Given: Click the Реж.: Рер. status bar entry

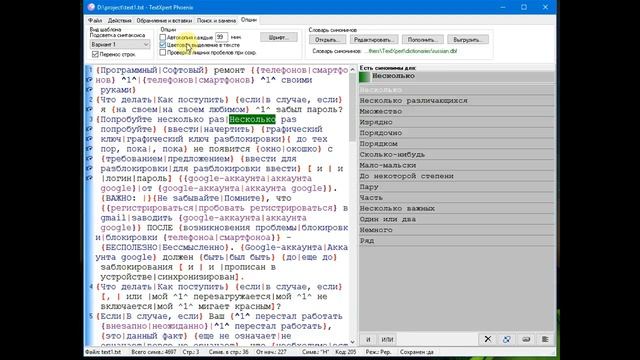Looking at the screenshot, I should [x=378, y=352].
